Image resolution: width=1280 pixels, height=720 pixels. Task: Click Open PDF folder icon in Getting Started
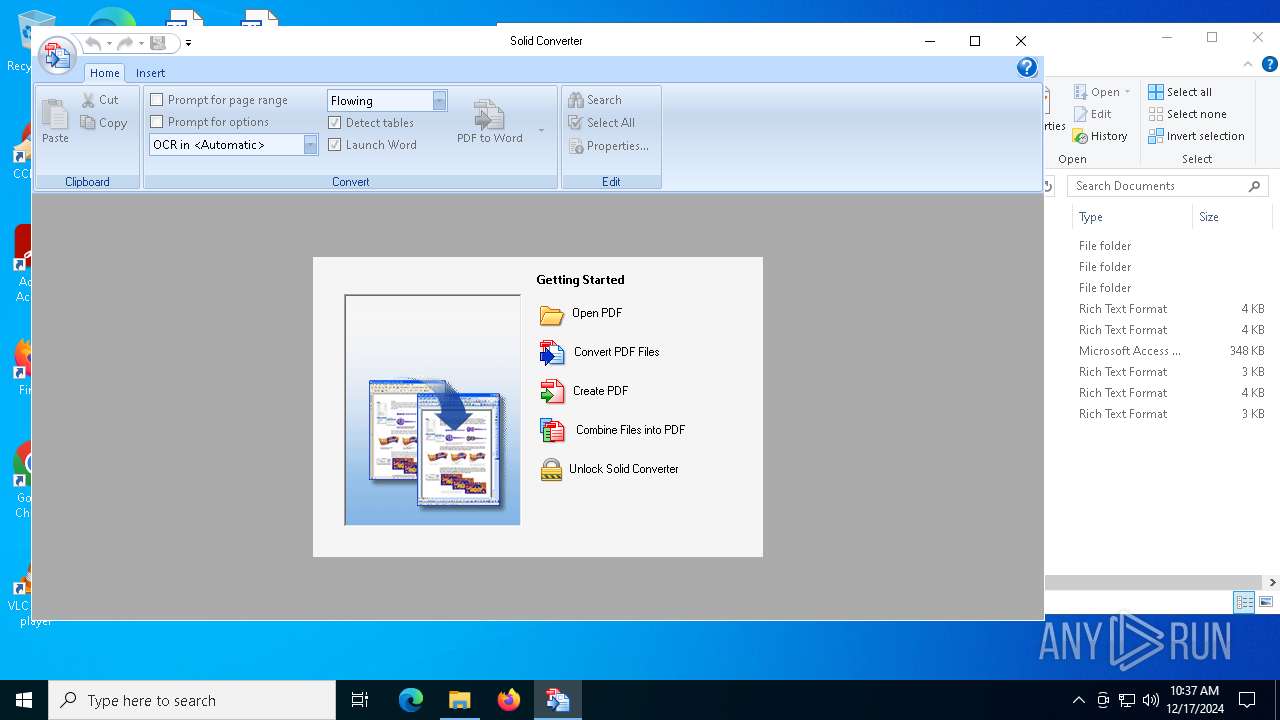tap(551, 315)
